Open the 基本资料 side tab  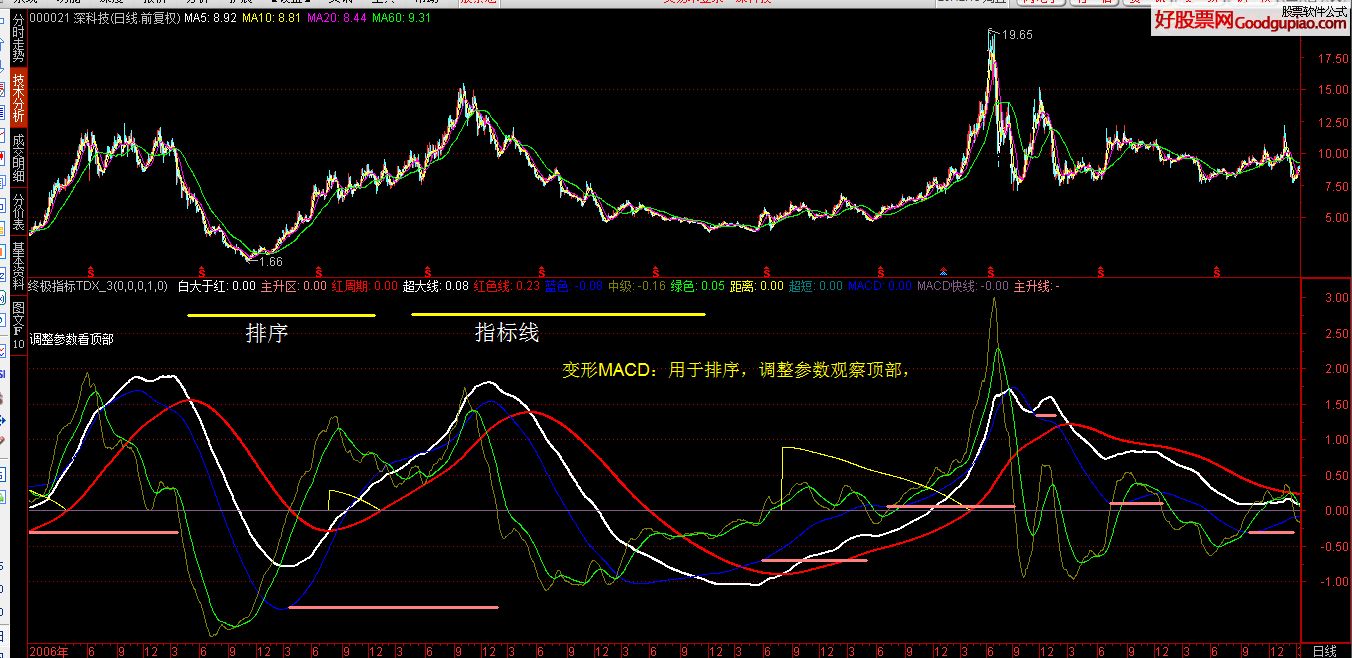[18, 265]
